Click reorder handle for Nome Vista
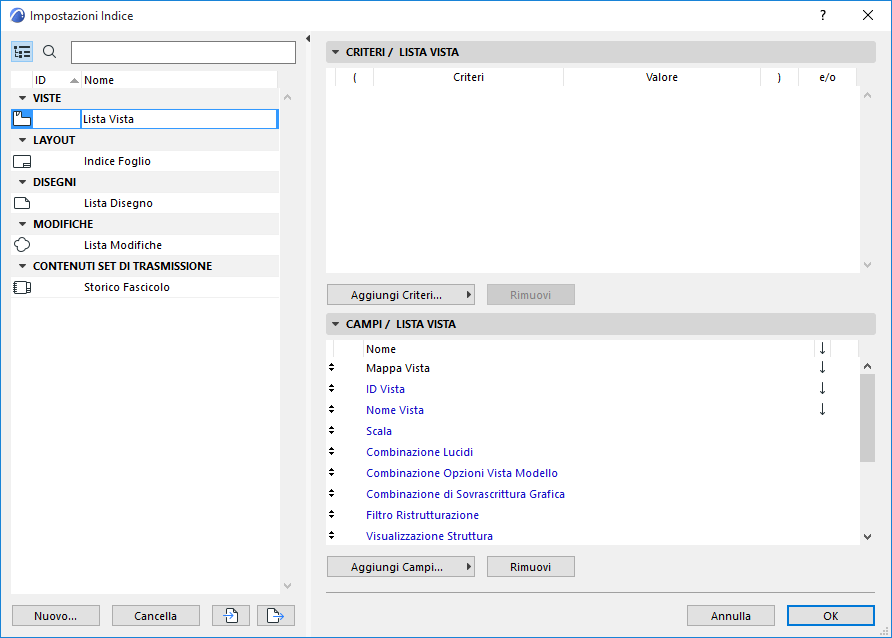The height and width of the screenshot is (638, 892). (x=332, y=410)
